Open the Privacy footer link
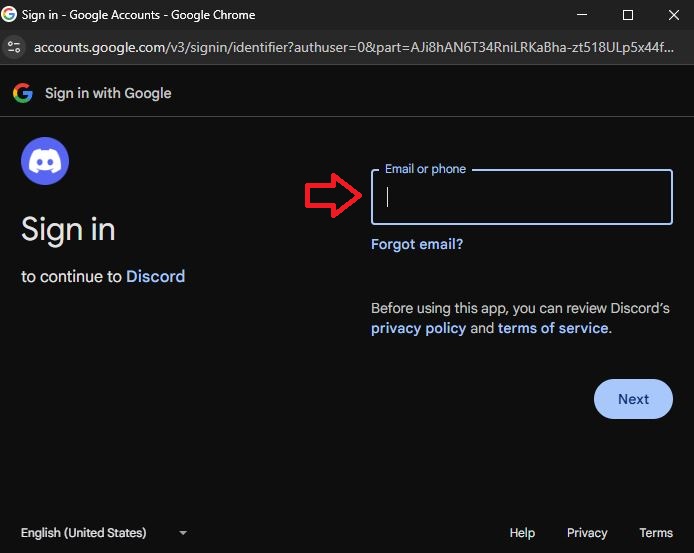Viewport: 694px width, 553px height. [587, 533]
